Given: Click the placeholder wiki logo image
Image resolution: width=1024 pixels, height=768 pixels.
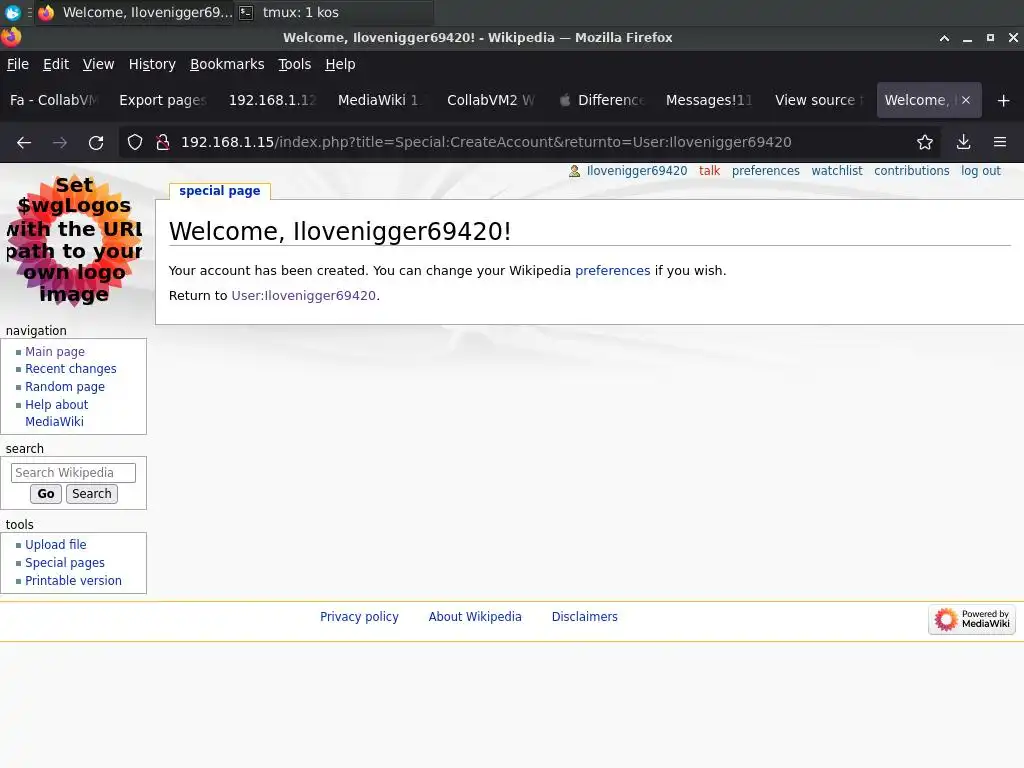Looking at the screenshot, I should 74,241.
